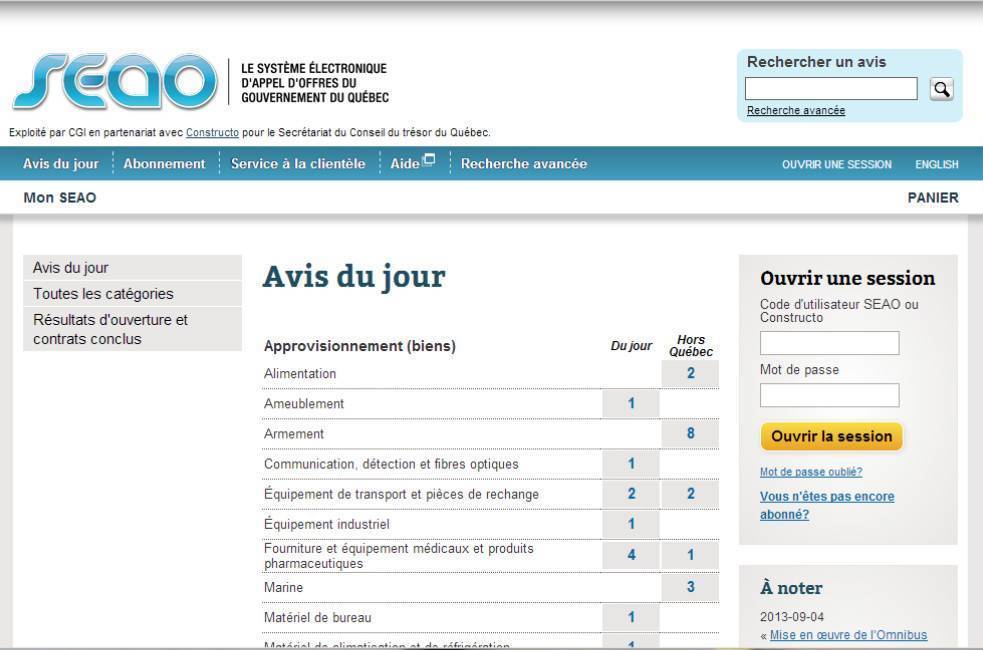
Task: Go to Recherche avancée in navigation bar
Action: [x=524, y=164]
